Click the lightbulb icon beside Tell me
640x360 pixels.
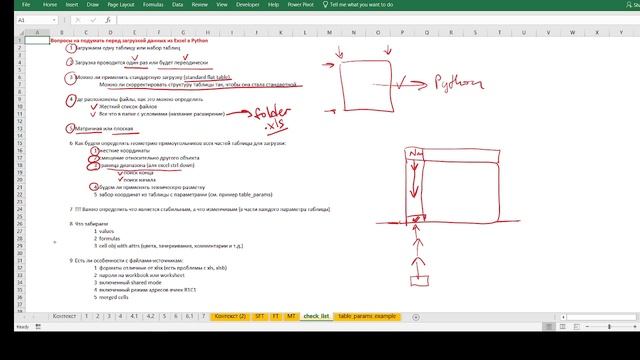(x=325, y=4)
